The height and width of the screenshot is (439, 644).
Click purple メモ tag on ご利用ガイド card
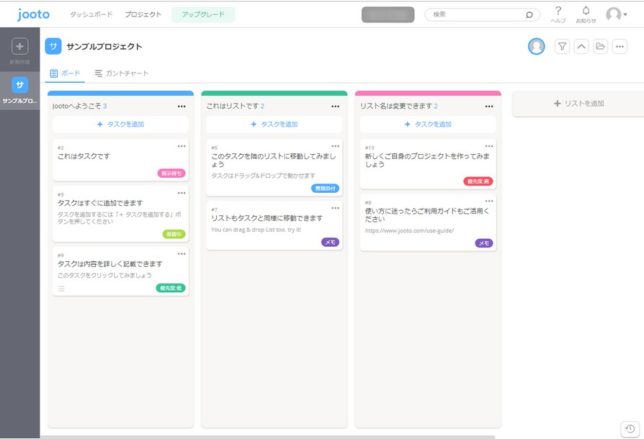click(484, 243)
